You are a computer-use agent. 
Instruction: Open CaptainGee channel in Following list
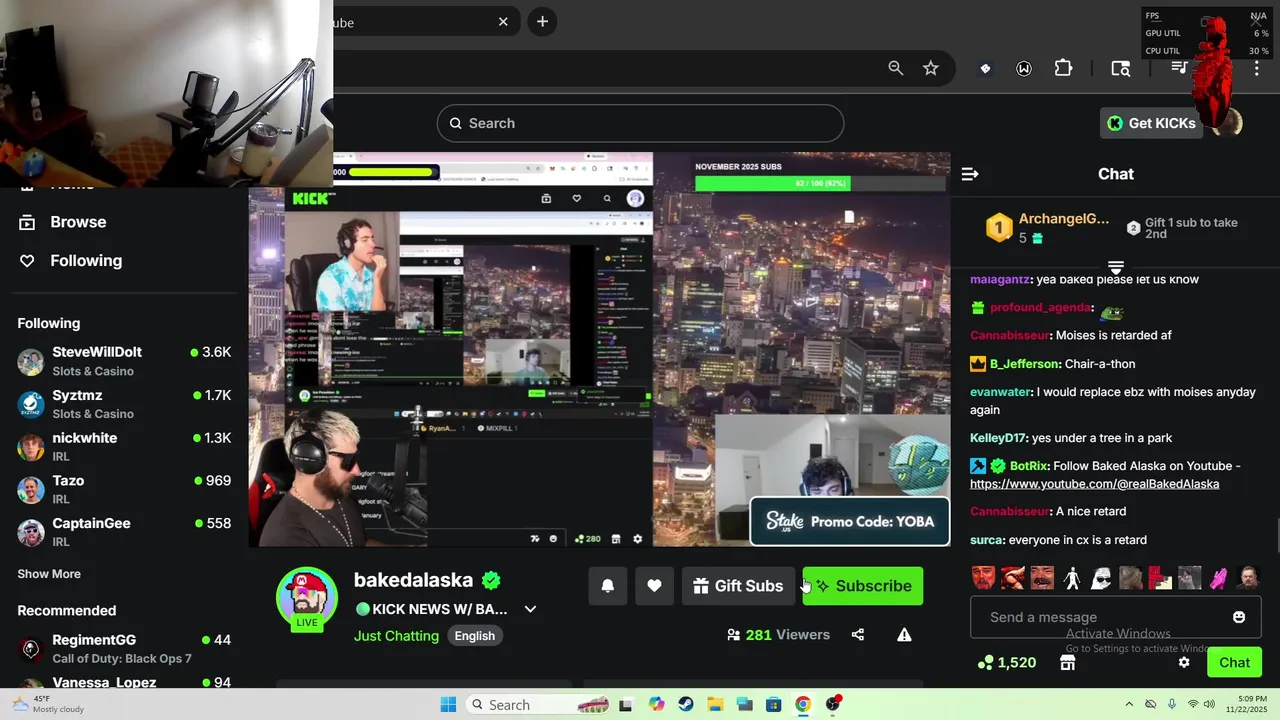pyautogui.click(x=124, y=532)
